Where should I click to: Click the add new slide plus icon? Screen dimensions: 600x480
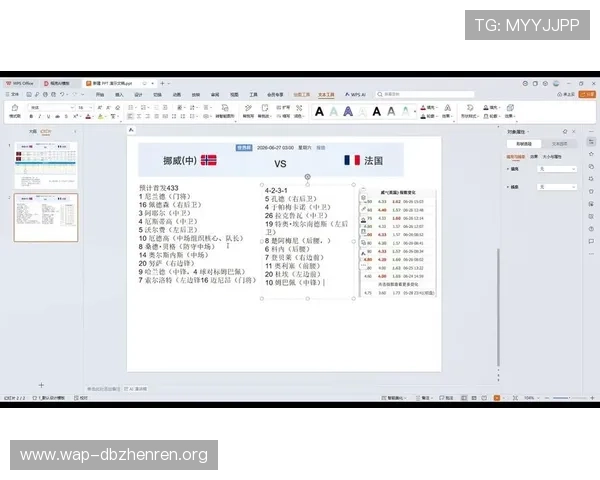click(x=41, y=385)
